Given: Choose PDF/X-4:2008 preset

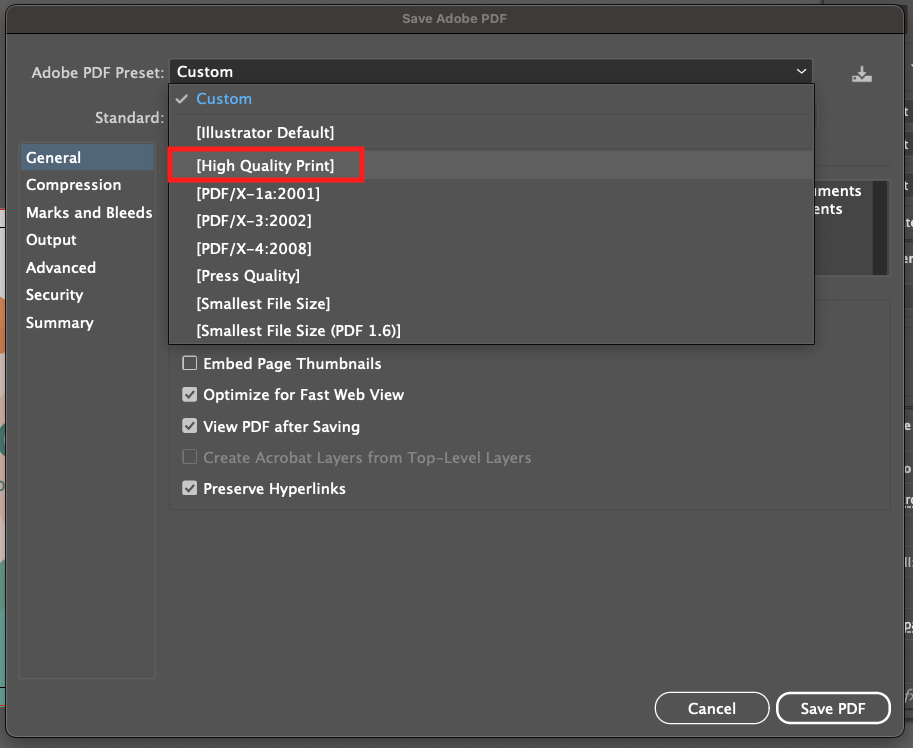Looking at the screenshot, I should tap(491, 249).
